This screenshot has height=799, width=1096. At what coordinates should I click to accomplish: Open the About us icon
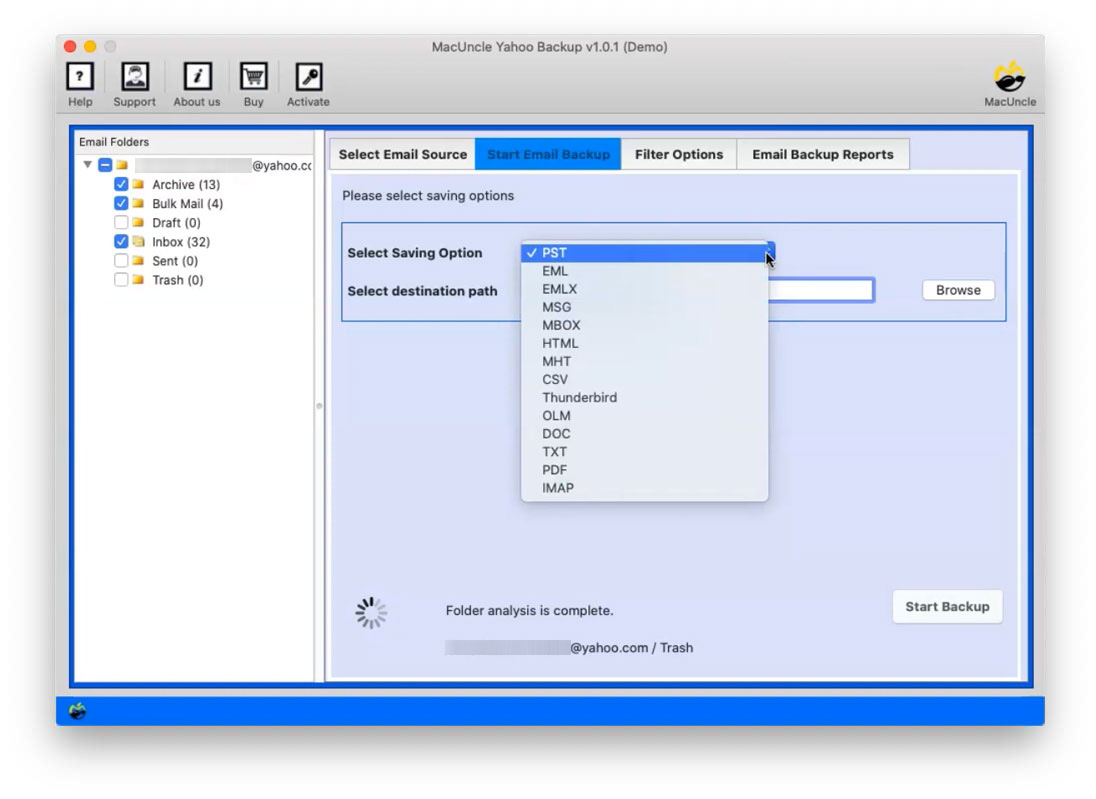[x=196, y=76]
